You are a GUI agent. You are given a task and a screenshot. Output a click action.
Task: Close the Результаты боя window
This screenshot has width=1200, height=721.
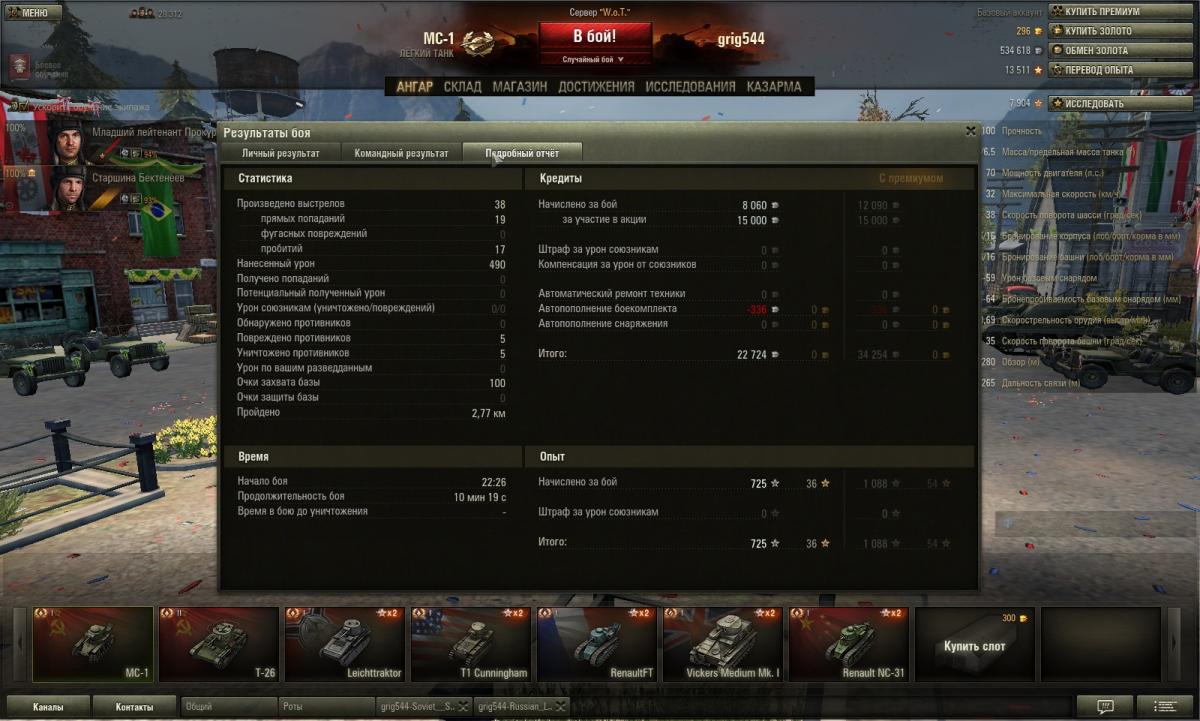970,131
